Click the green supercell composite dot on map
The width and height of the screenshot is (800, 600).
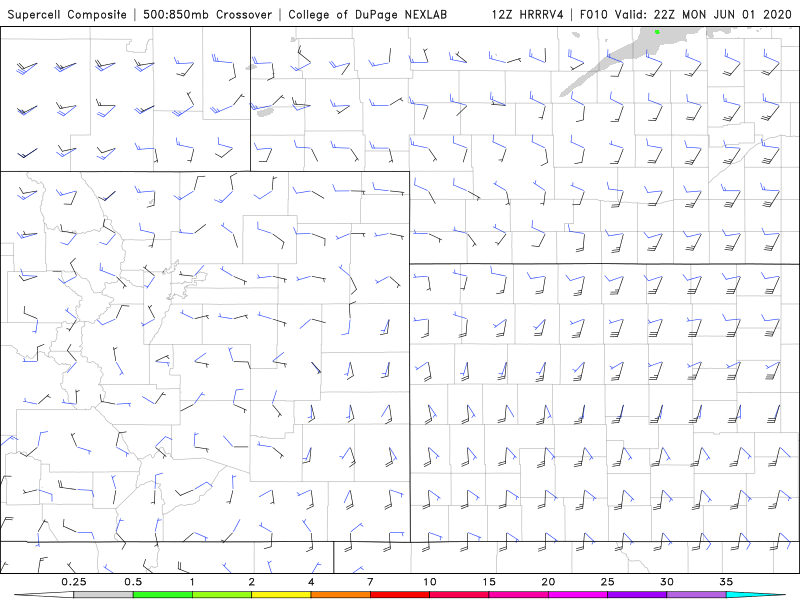point(657,32)
